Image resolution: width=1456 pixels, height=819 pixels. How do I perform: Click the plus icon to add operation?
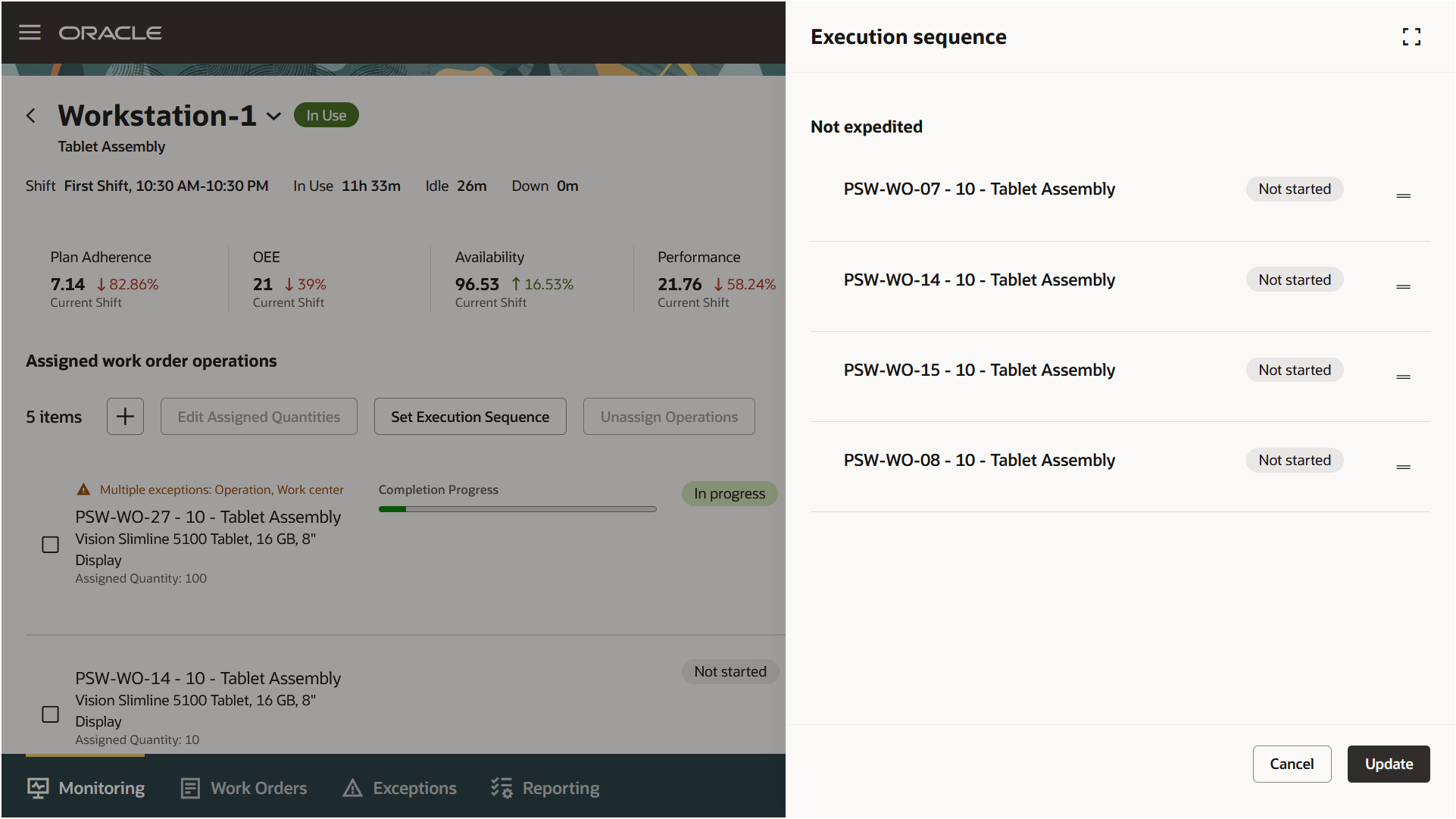[x=125, y=417]
